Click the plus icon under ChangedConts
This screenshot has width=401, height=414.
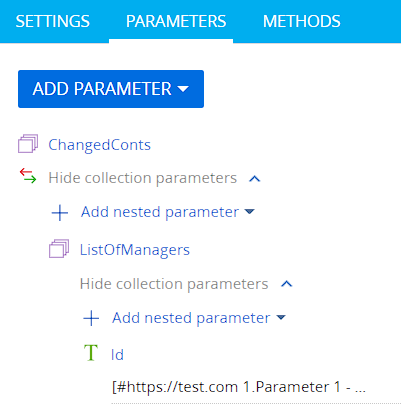click(60, 213)
